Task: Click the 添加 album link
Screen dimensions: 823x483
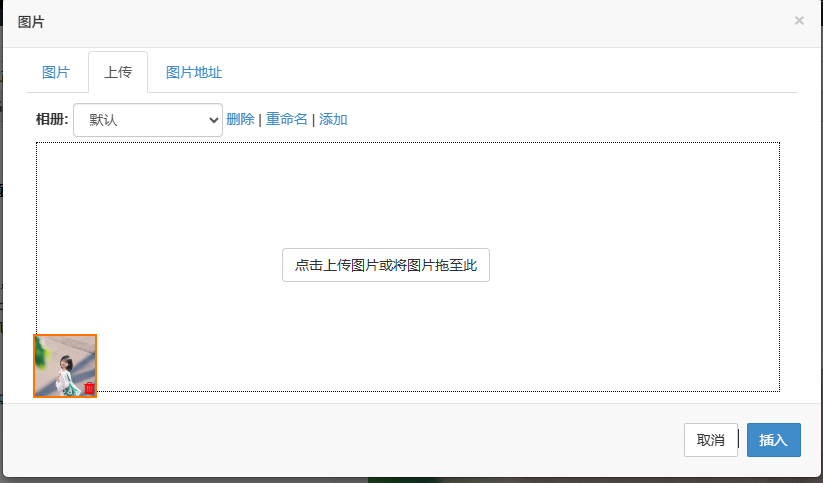Action: point(333,119)
